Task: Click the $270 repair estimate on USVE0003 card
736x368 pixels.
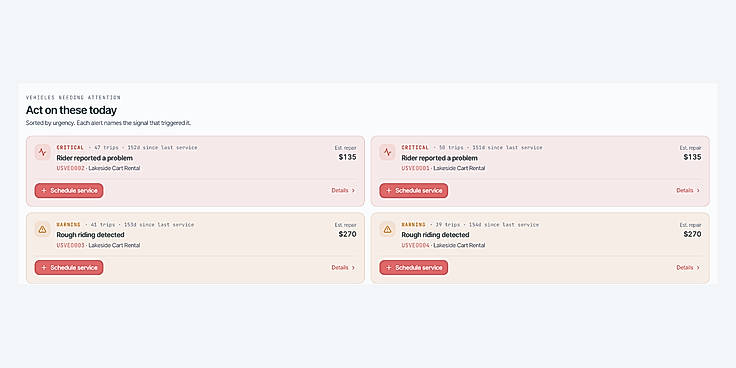Action: (347, 234)
